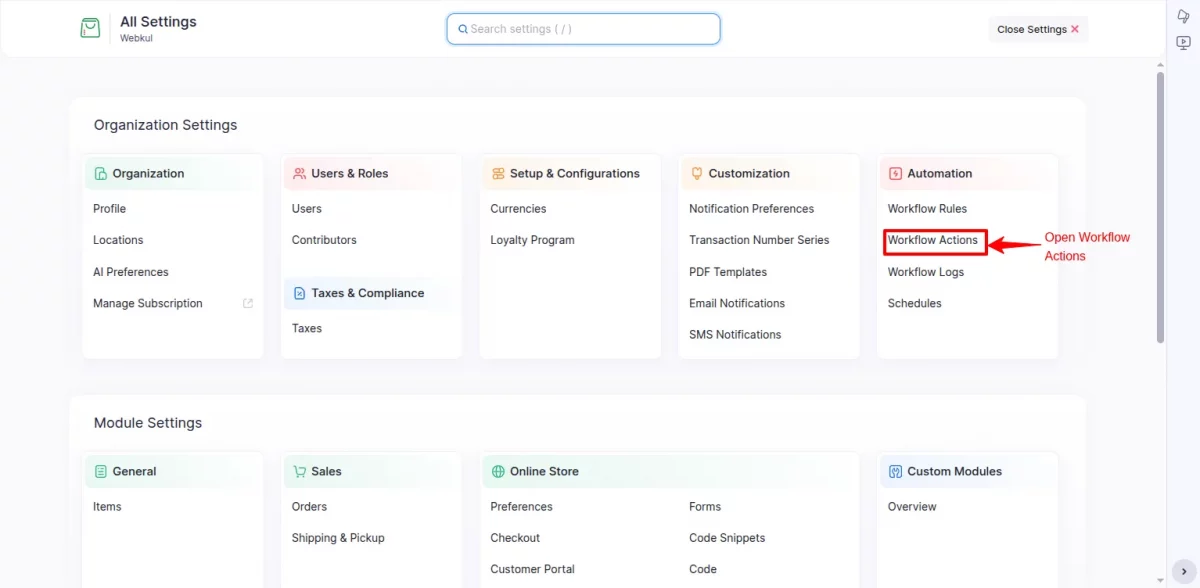
Task: Open Checkout settings
Action: pos(515,538)
